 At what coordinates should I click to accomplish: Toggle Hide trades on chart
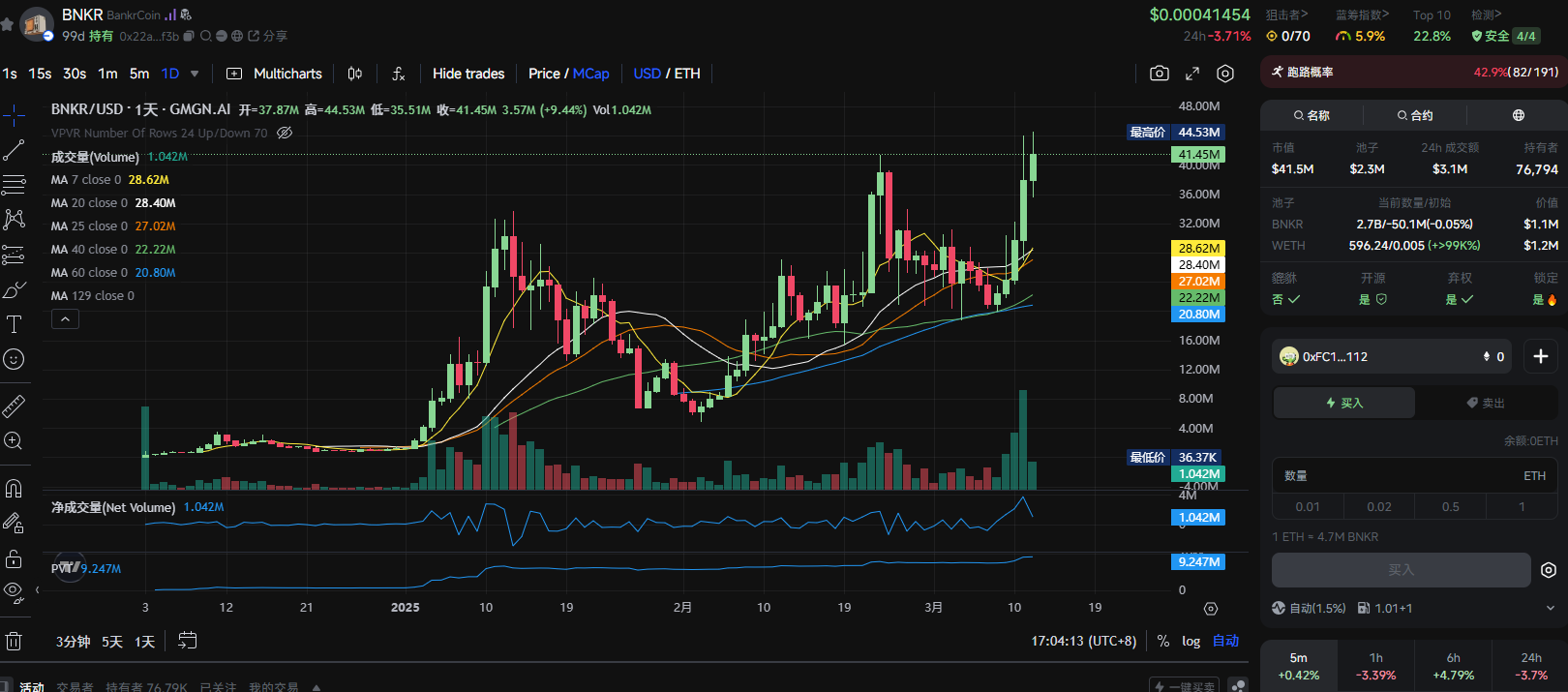coord(468,74)
